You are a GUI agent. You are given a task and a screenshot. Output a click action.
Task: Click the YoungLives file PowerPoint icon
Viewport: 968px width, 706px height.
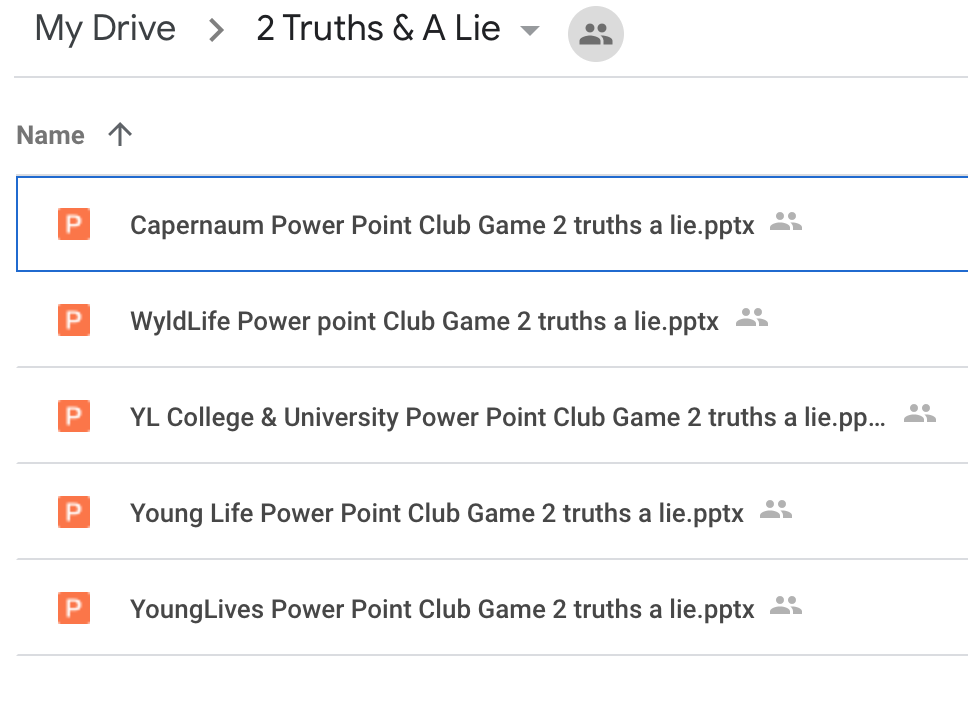(x=74, y=608)
